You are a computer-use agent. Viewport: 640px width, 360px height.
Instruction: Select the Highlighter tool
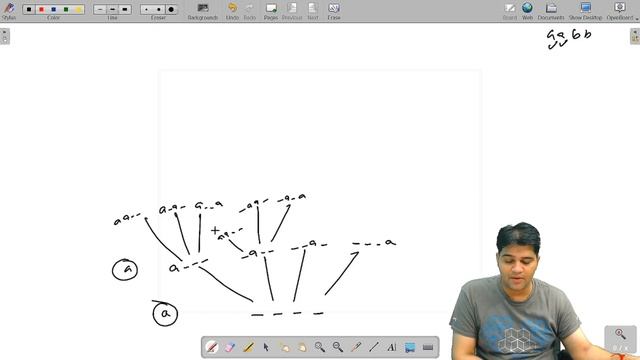pyautogui.click(x=248, y=347)
